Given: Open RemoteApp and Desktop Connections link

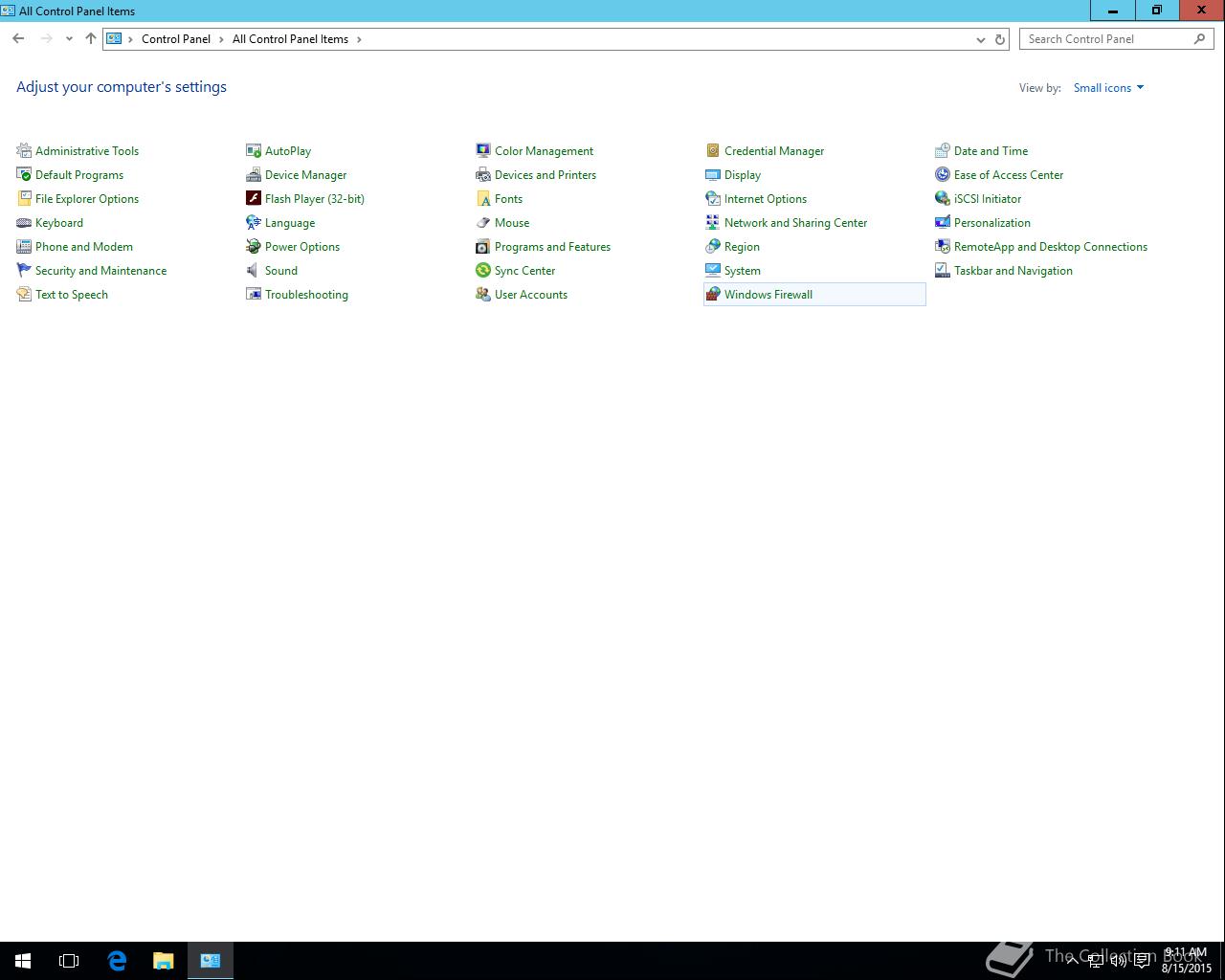Looking at the screenshot, I should [1051, 247].
